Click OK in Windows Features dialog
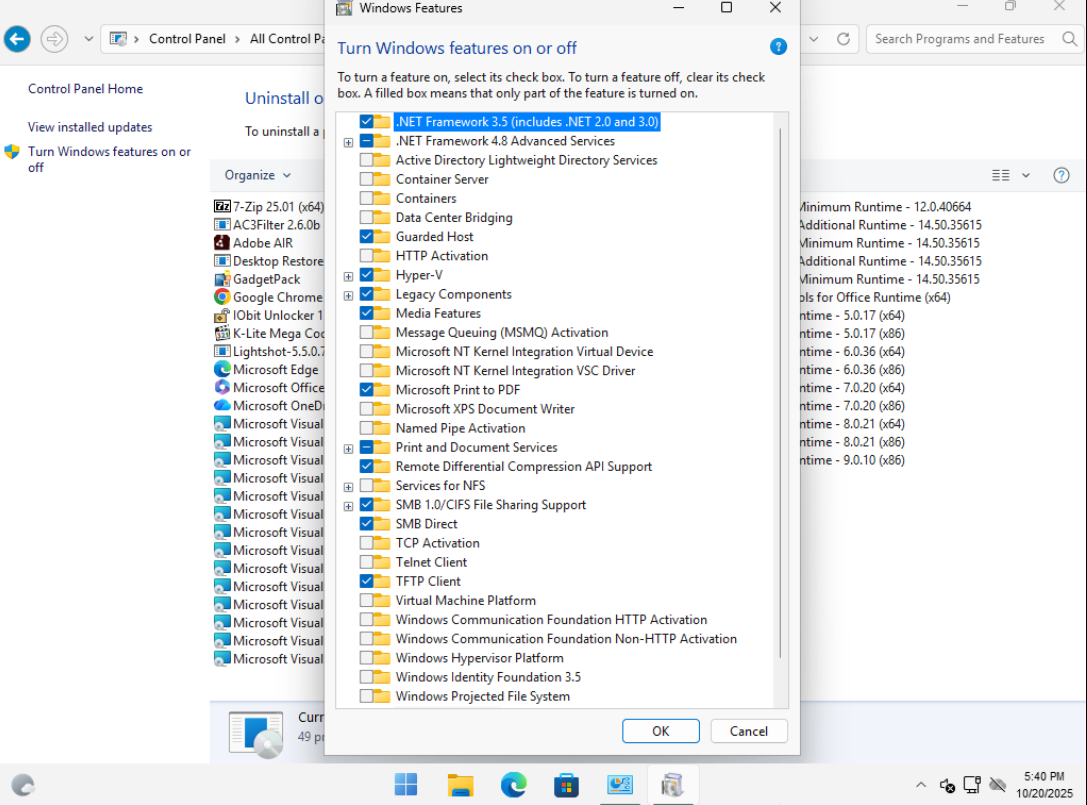The width and height of the screenshot is (1087, 805). pyautogui.click(x=661, y=731)
